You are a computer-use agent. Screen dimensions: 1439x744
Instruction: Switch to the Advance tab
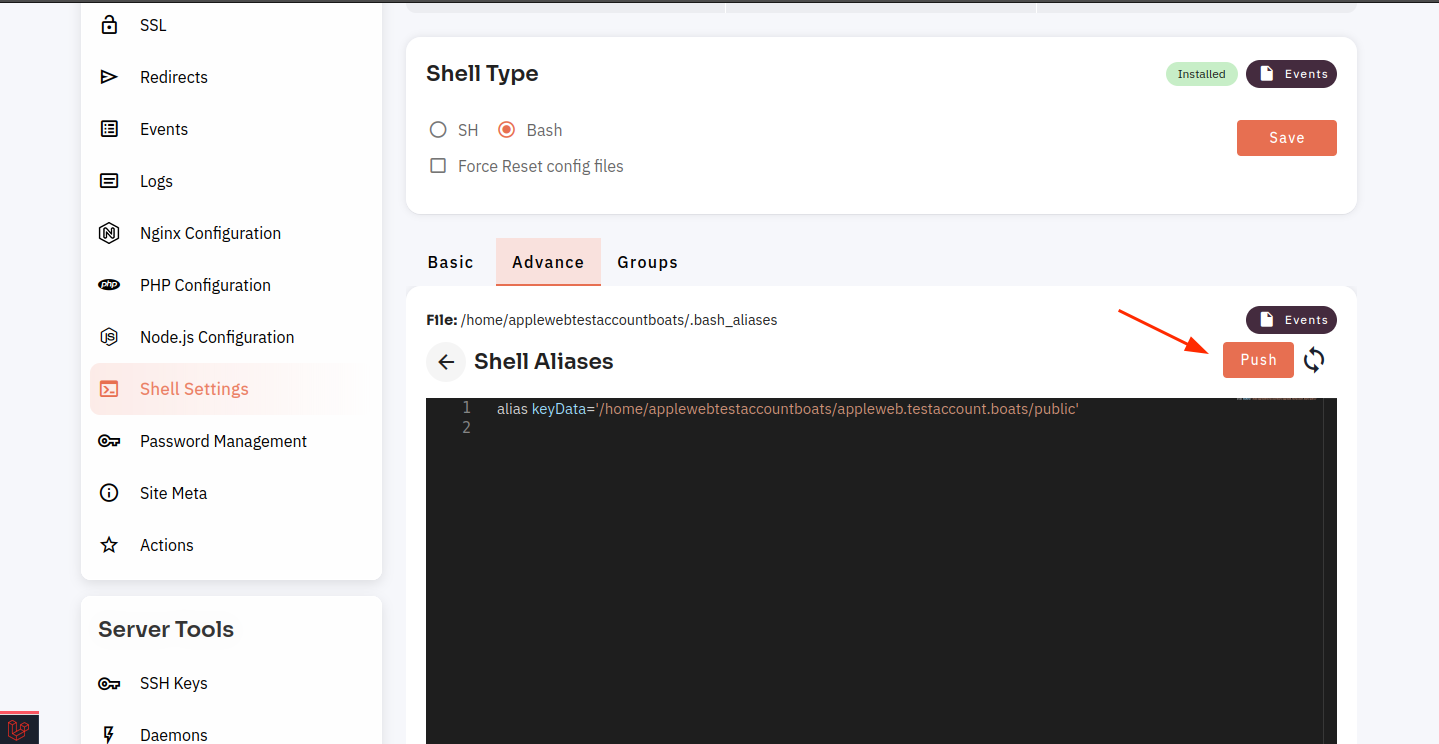coord(548,262)
